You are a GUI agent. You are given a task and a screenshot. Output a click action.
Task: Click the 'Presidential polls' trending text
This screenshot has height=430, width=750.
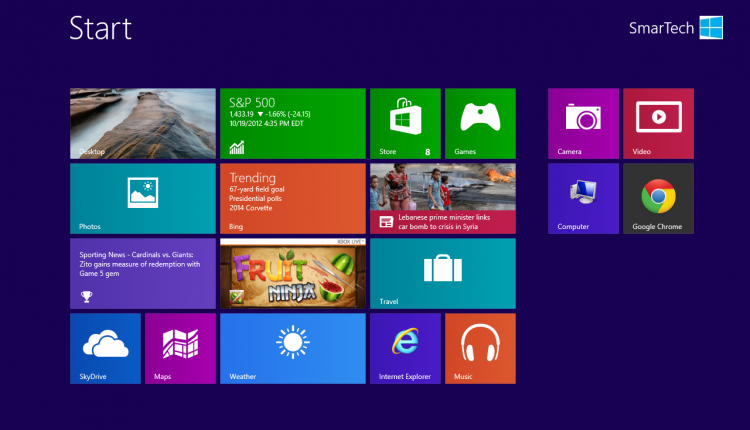[255, 198]
